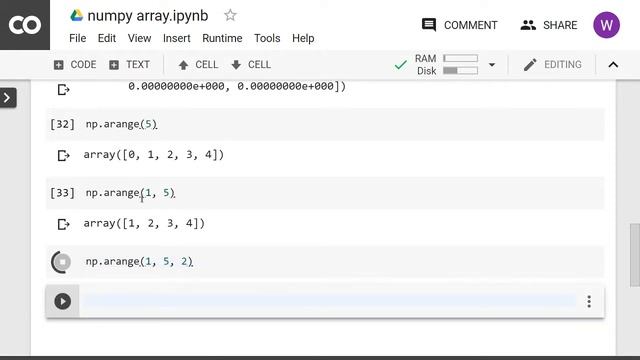The height and width of the screenshot is (360, 640).
Task: Click code np.arange(5)
Action: point(121,124)
